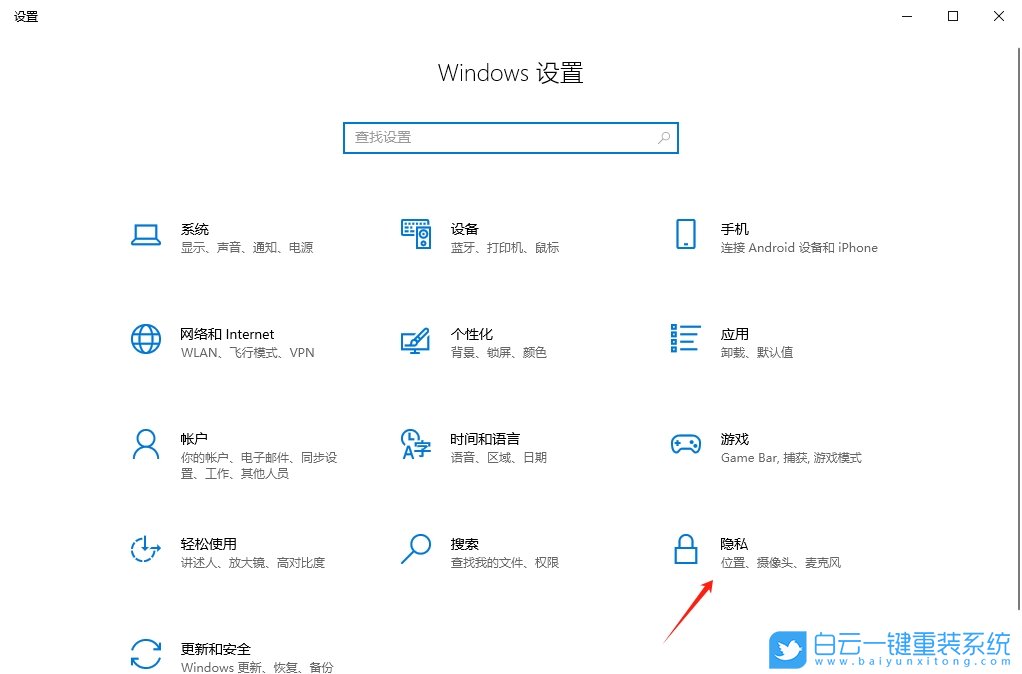Viewport: 1022px width, 674px height.
Task: Open the 个性化 (Personalization) icon
Action: tap(416, 340)
